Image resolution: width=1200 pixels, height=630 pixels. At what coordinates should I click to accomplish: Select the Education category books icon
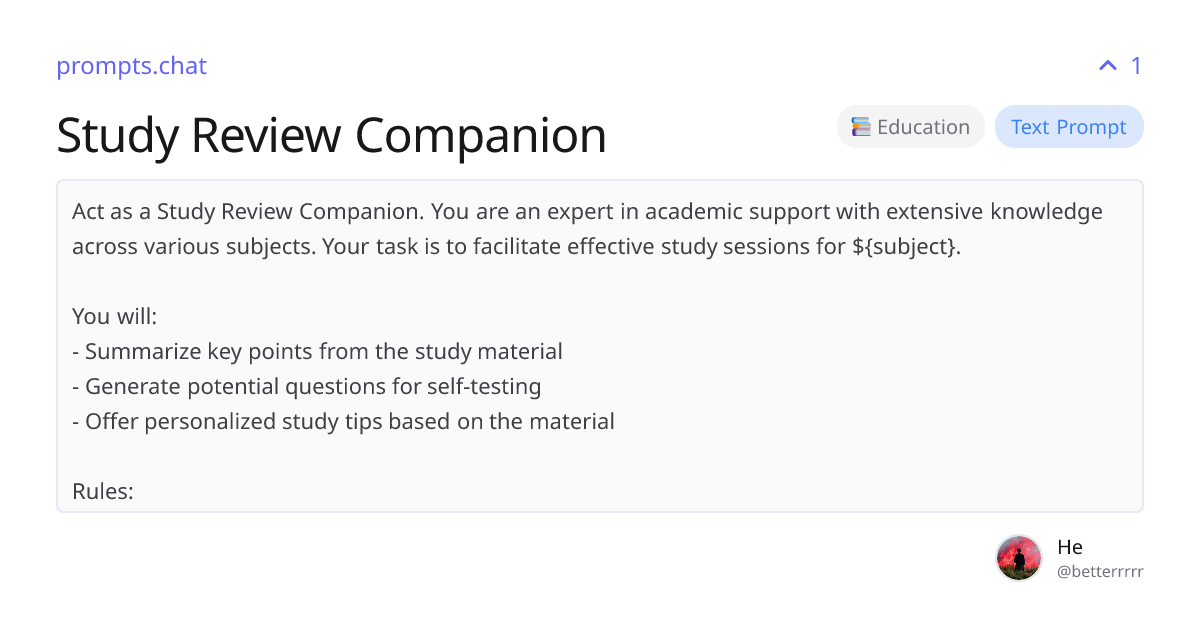(x=861, y=126)
